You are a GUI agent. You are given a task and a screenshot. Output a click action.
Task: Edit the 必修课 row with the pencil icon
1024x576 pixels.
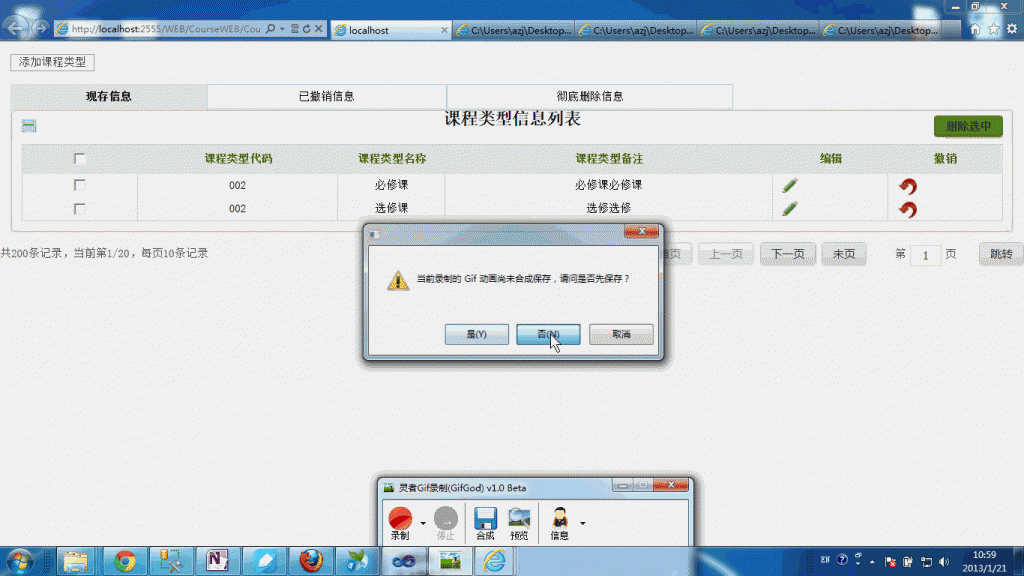pyautogui.click(x=790, y=185)
